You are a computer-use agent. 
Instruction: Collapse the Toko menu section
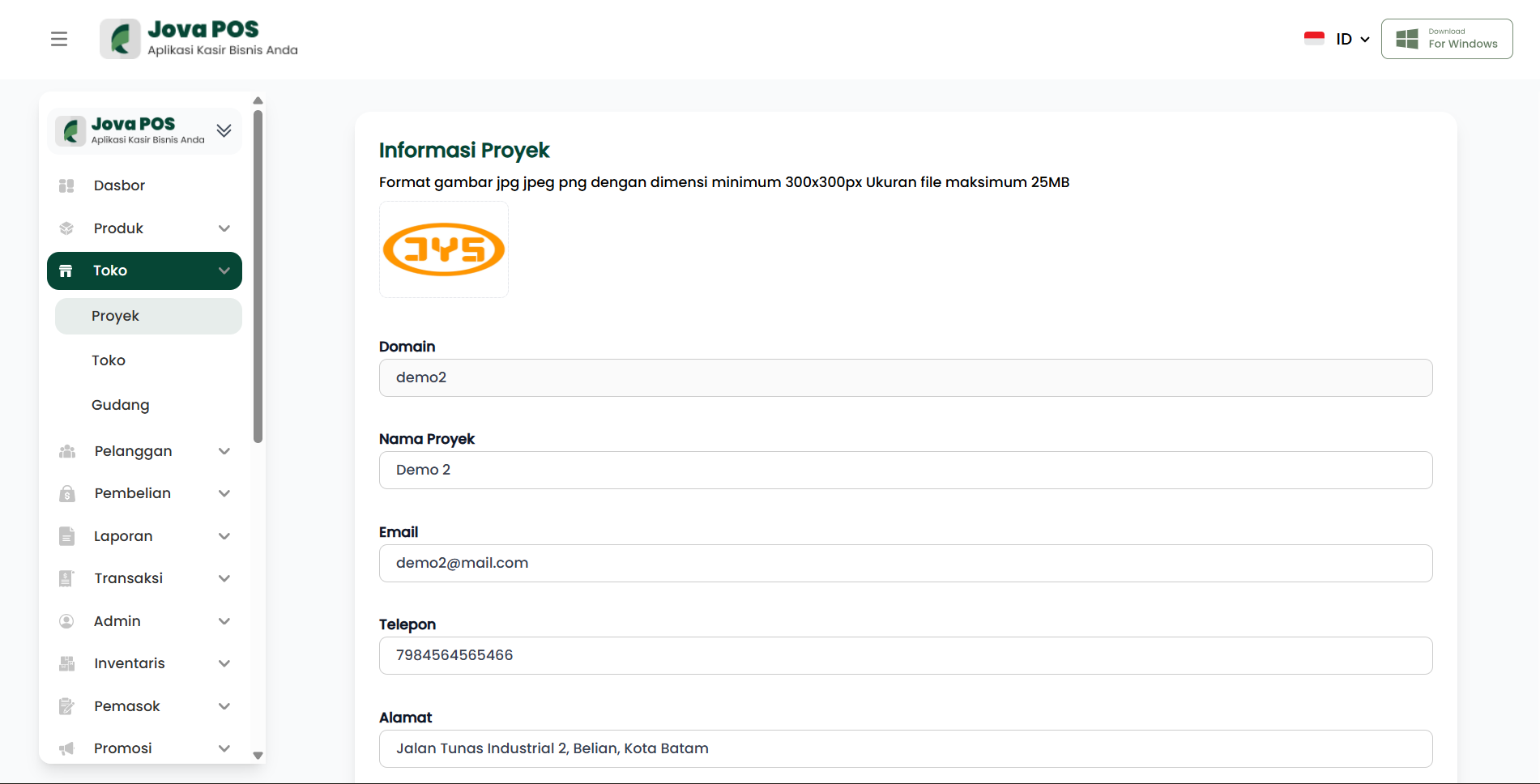coord(224,271)
